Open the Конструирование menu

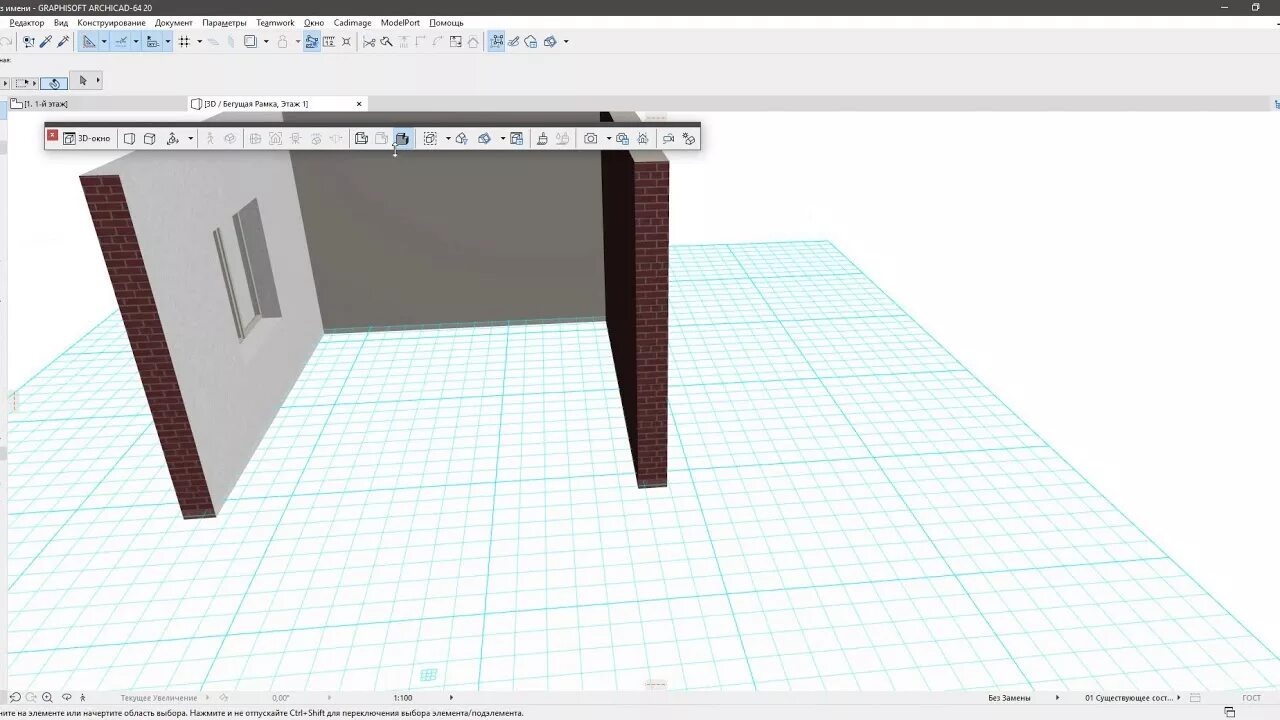pyautogui.click(x=111, y=22)
